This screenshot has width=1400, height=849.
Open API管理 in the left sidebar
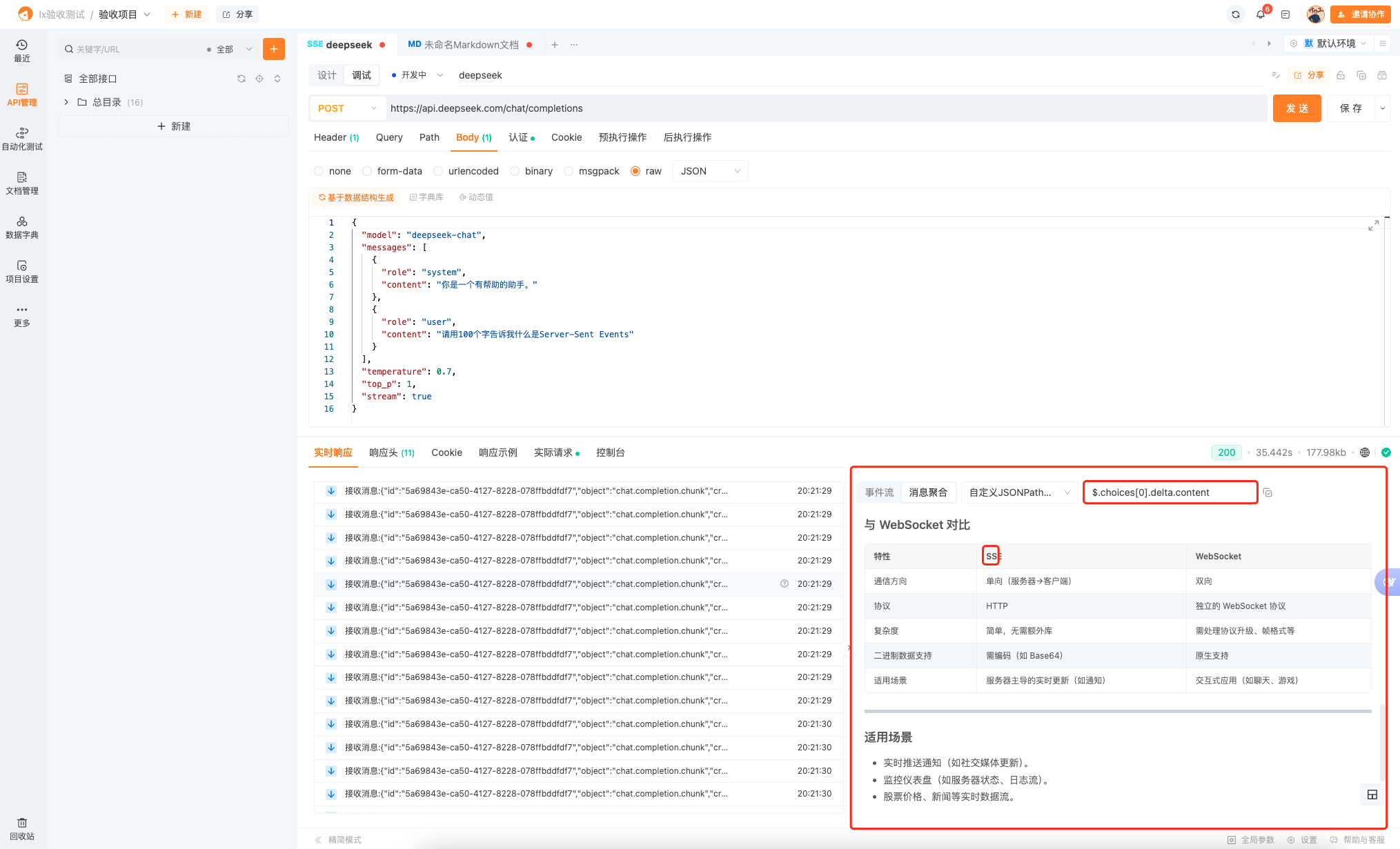[x=22, y=95]
